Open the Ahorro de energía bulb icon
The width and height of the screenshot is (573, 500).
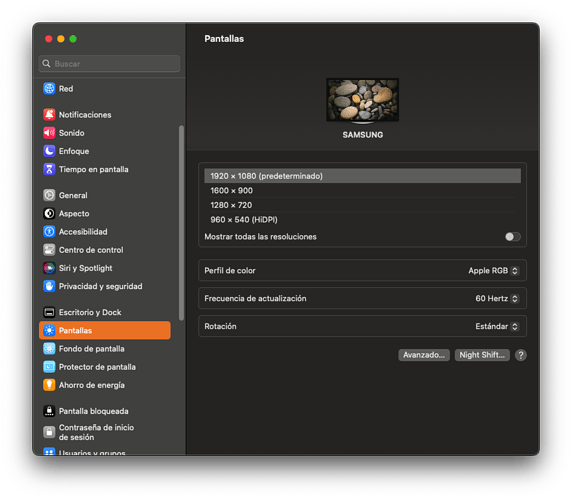click(x=49, y=385)
